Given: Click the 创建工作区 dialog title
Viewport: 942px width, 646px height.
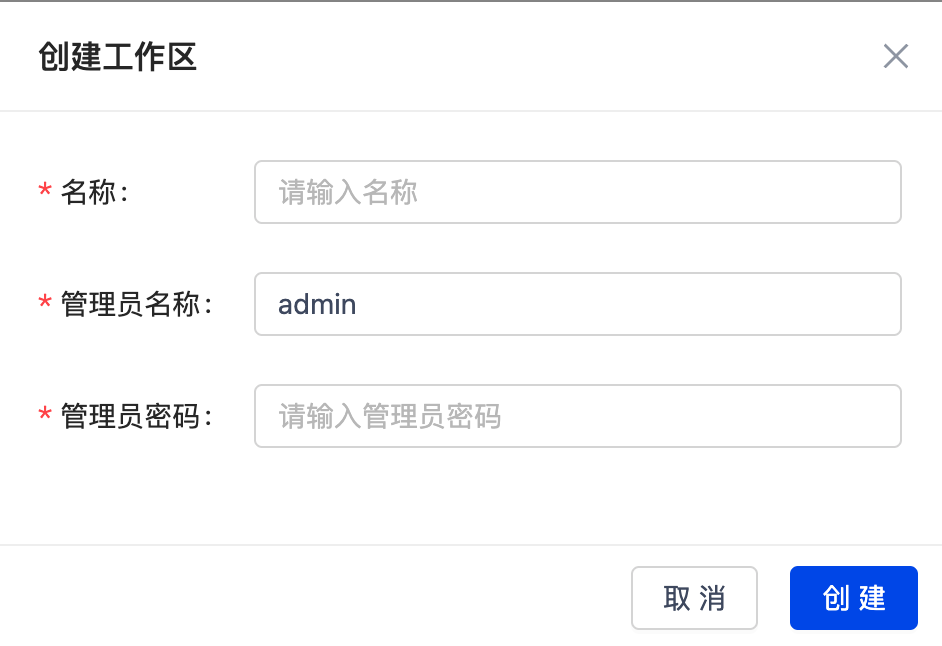Looking at the screenshot, I should 117,57.
